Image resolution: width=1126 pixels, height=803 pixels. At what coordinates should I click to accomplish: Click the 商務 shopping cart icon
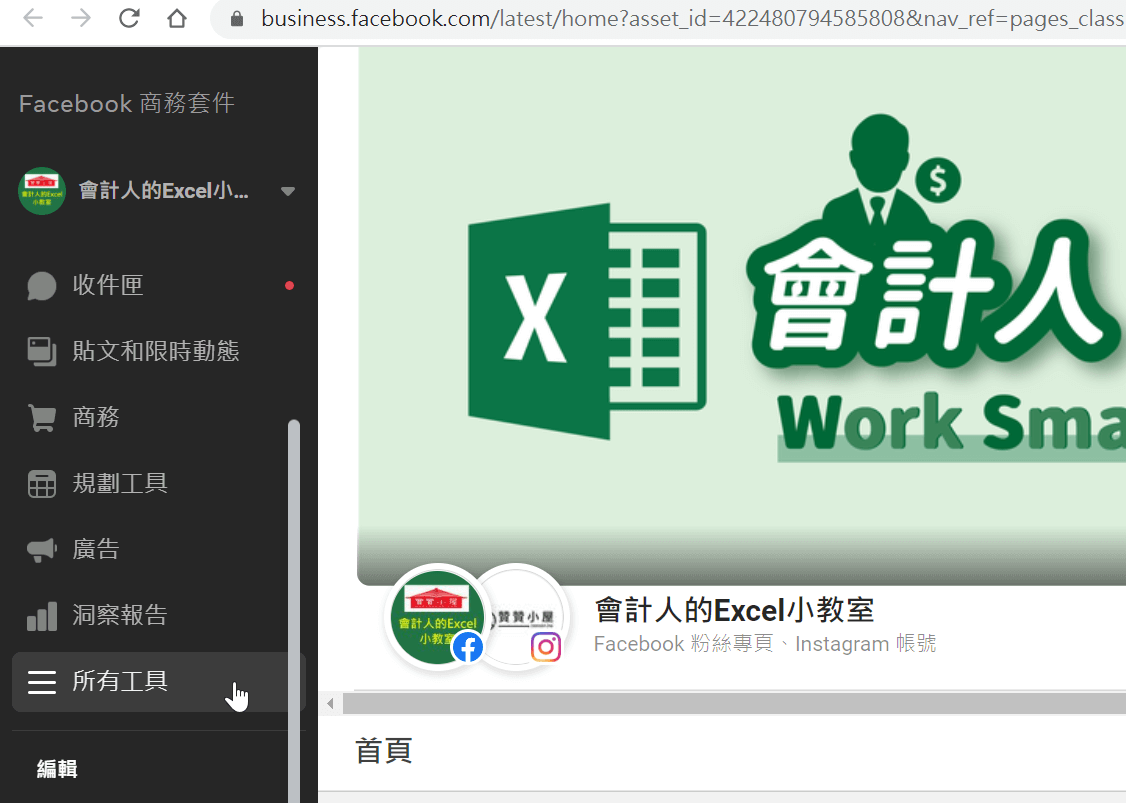(x=42, y=417)
